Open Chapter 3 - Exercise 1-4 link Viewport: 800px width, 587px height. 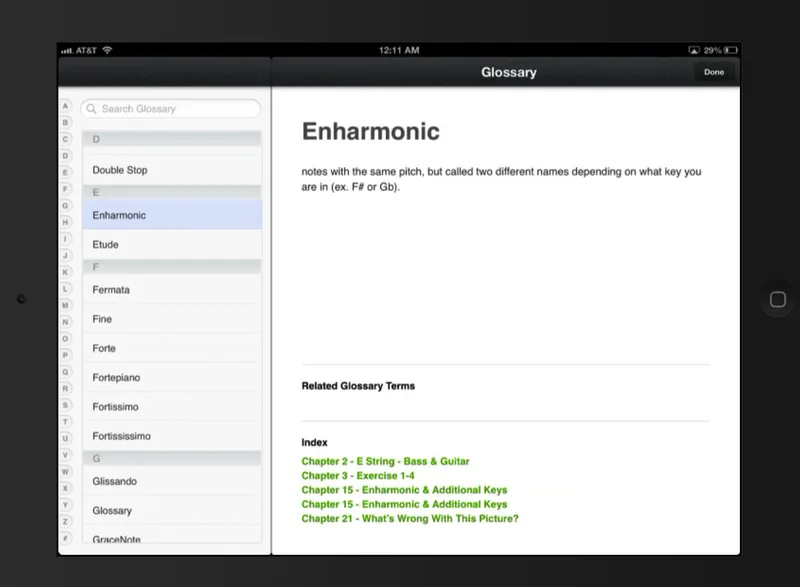click(358, 475)
